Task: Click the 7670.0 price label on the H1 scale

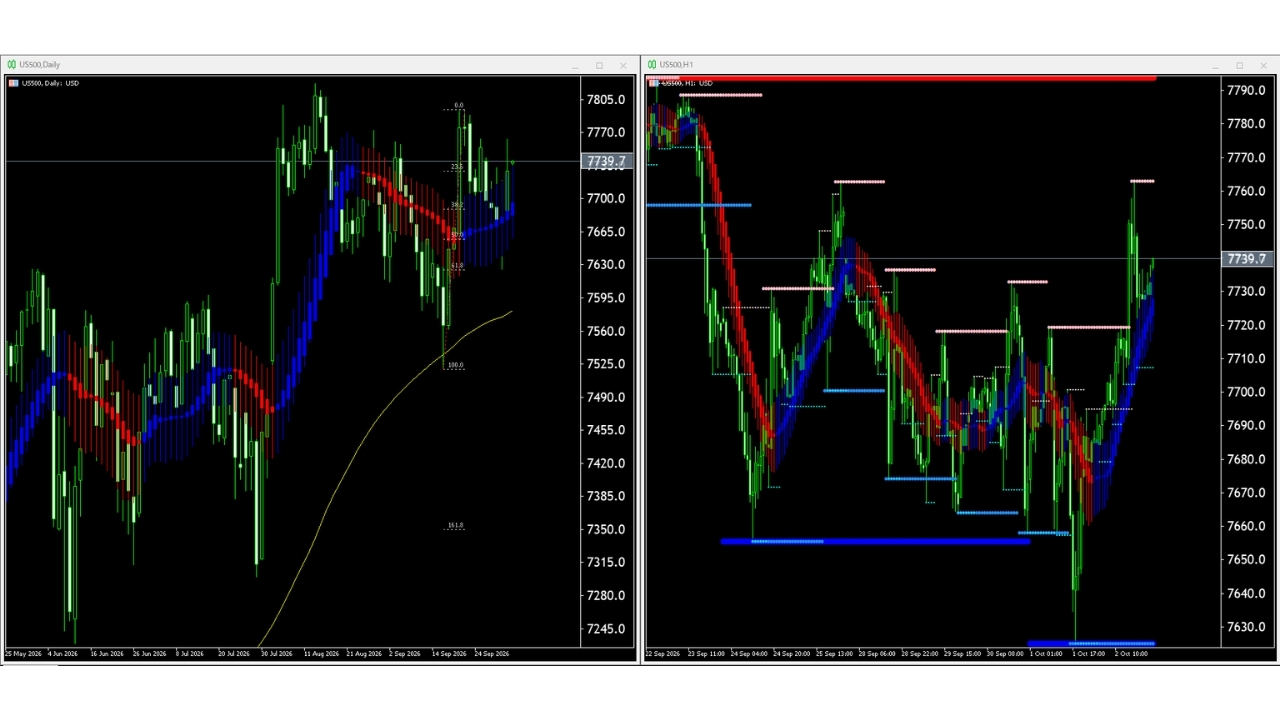Action: (x=1246, y=493)
